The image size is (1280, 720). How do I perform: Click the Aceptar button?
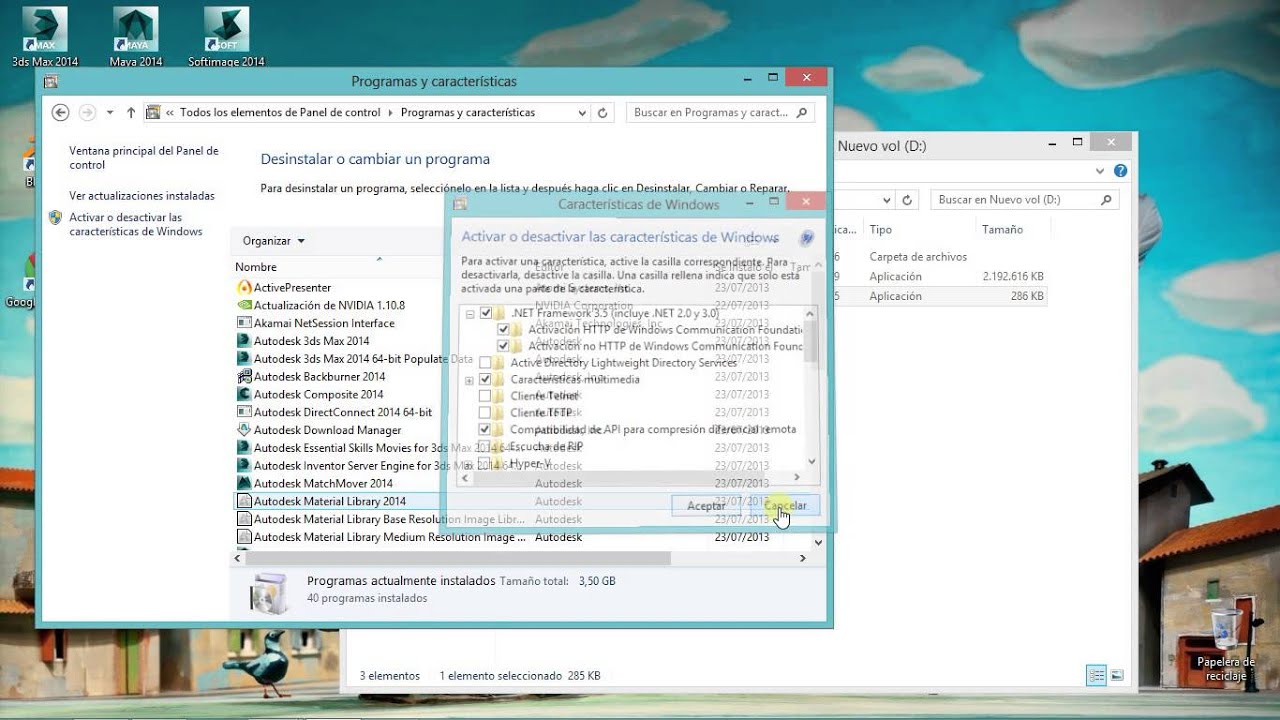tap(706, 506)
